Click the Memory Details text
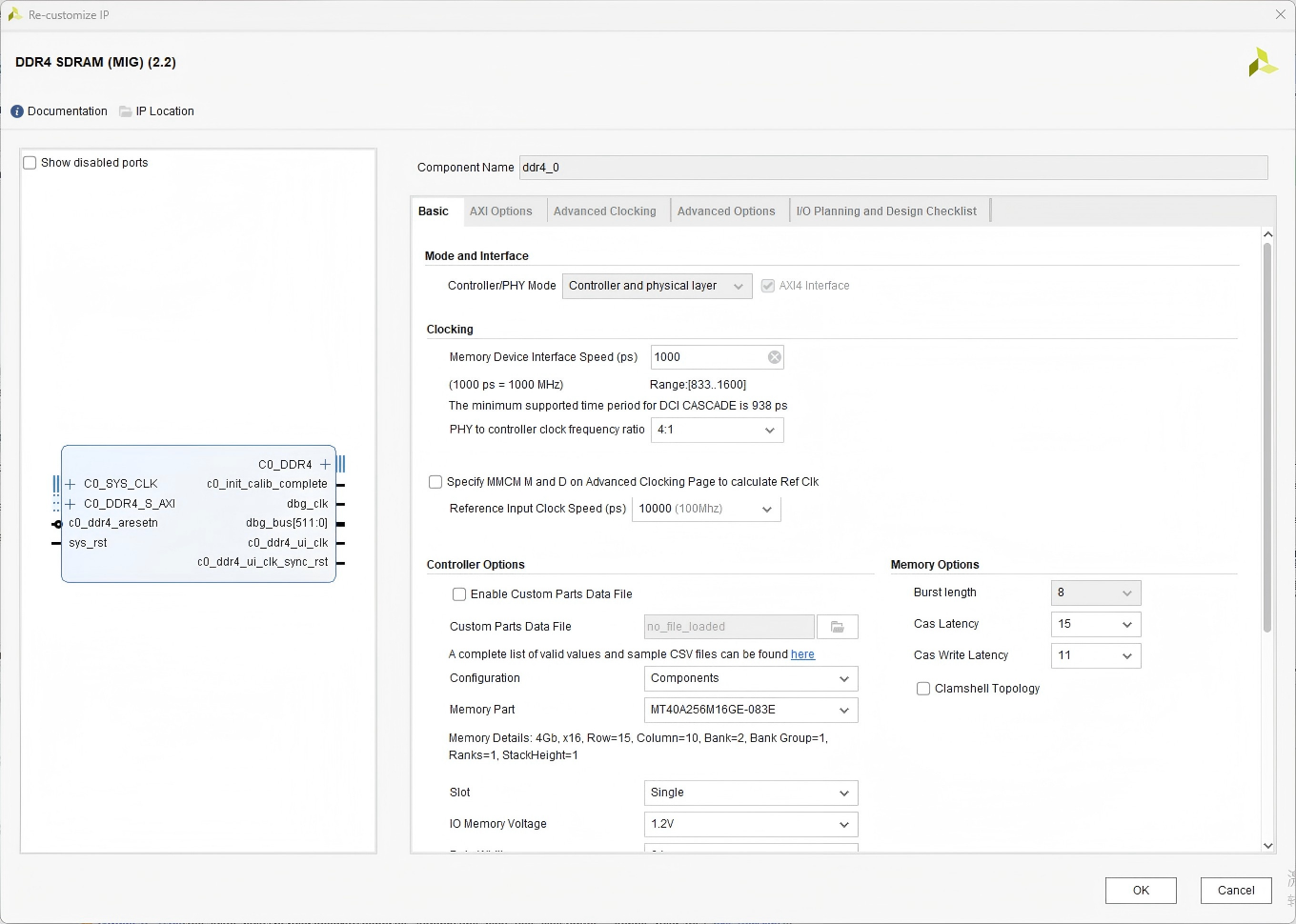 click(x=638, y=747)
